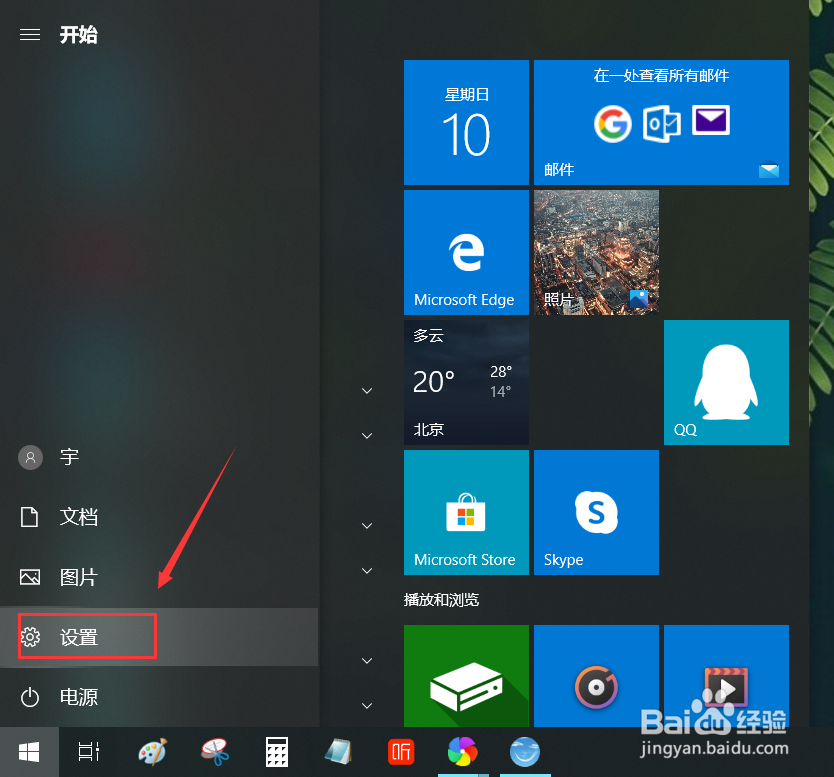
Task: Open the green media box tile
Action: click(x=466, y=676)
